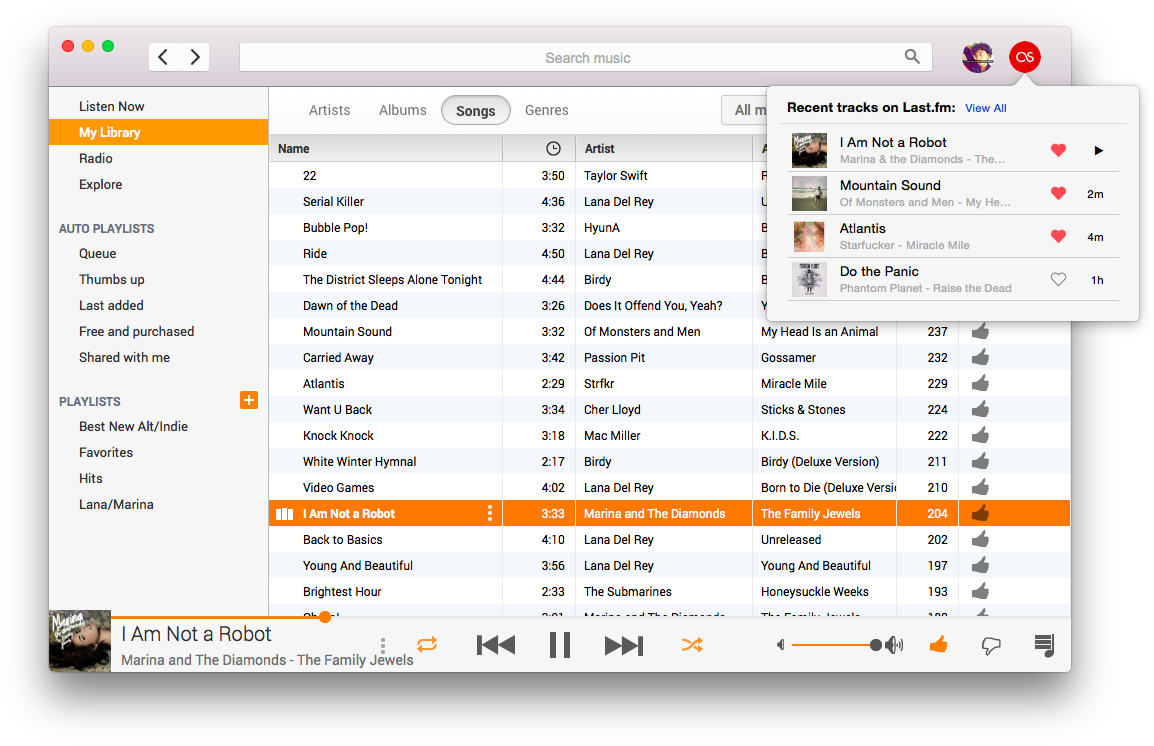The width and height of the screenshot is (1154, 746).
Task: Sort by duration clock column header
Action: click(x=553, y=149)
